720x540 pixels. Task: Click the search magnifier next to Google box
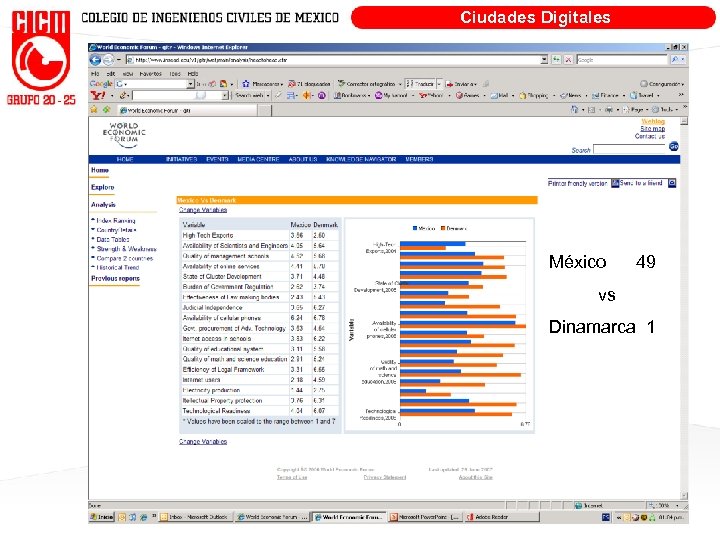point(675,60)
